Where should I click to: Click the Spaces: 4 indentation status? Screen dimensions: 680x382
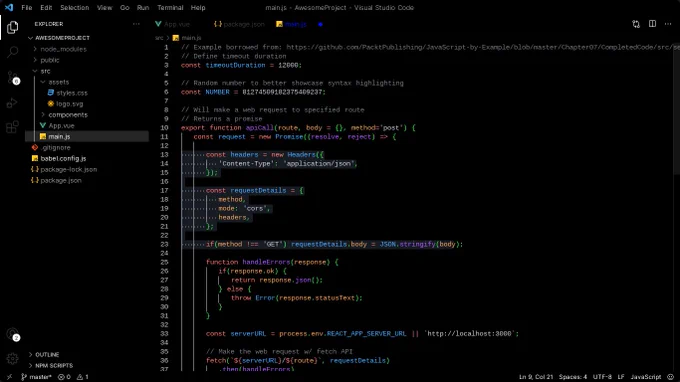[x=573, y=377]
